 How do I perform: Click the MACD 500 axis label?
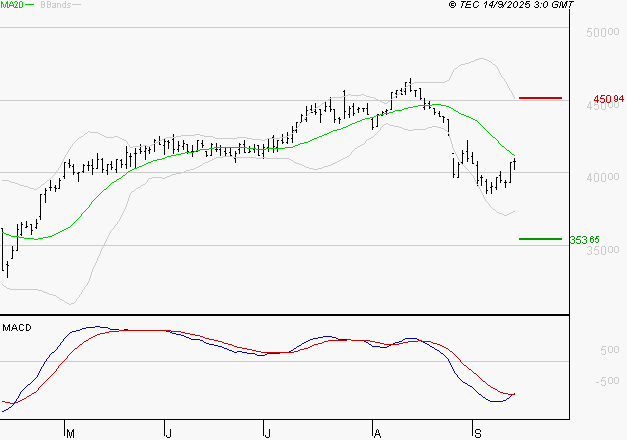609,350
